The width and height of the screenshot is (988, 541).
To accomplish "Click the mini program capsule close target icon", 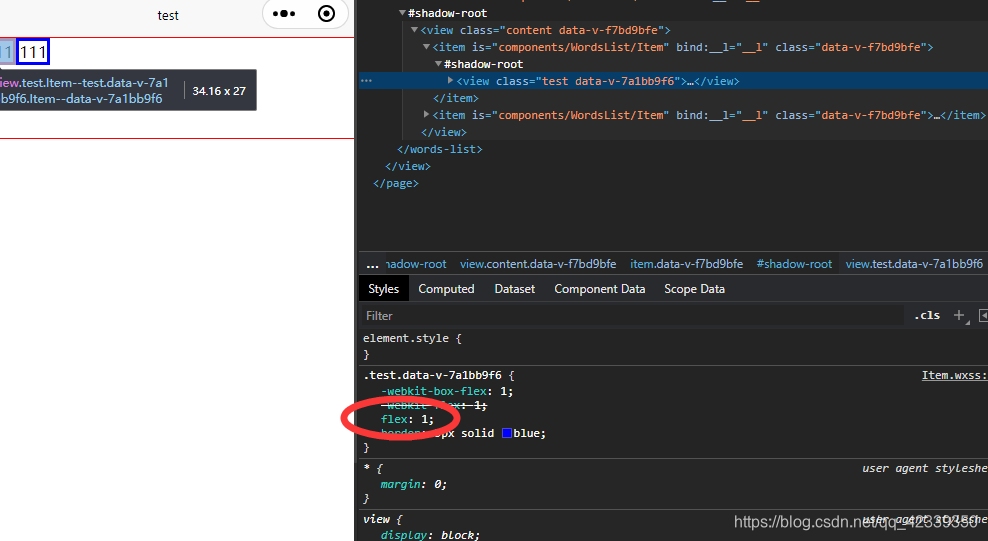I will [326, 14].
